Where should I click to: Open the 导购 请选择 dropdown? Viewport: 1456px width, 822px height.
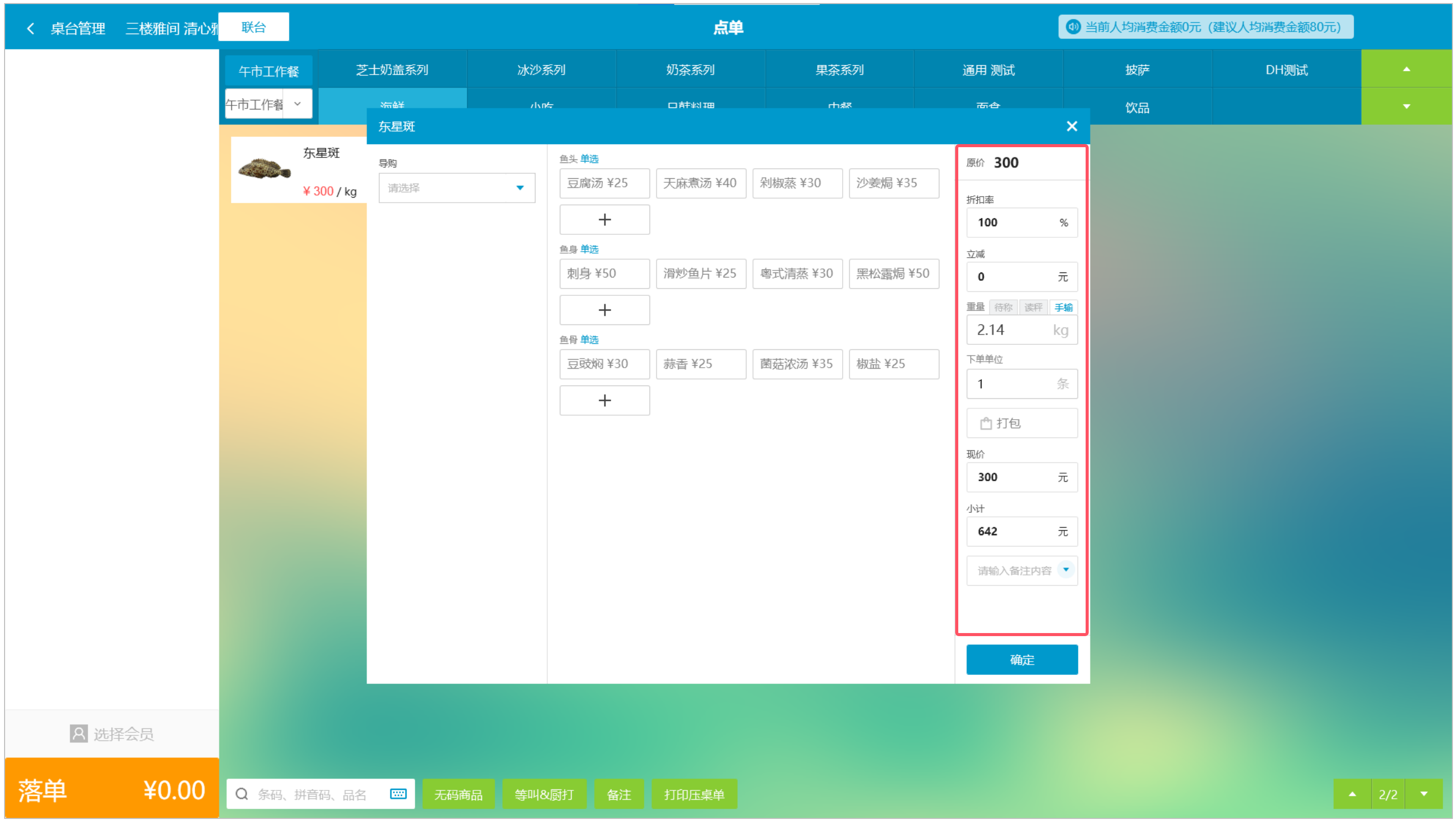(x=456, y=188)
